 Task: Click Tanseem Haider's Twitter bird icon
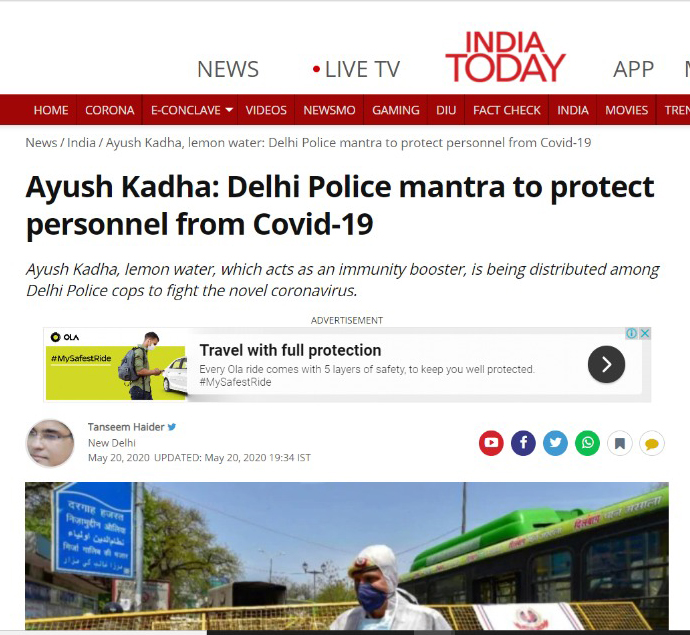[x=172, y=427]
